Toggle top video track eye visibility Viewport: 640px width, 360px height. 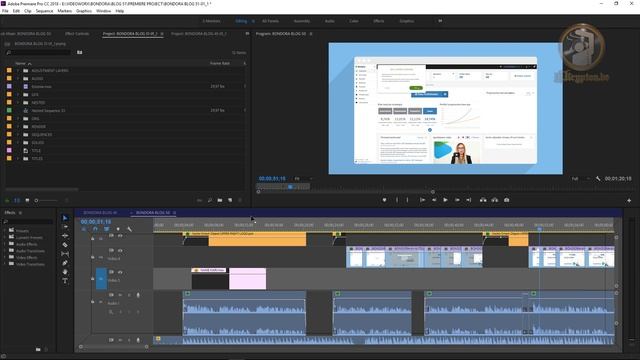120,236
